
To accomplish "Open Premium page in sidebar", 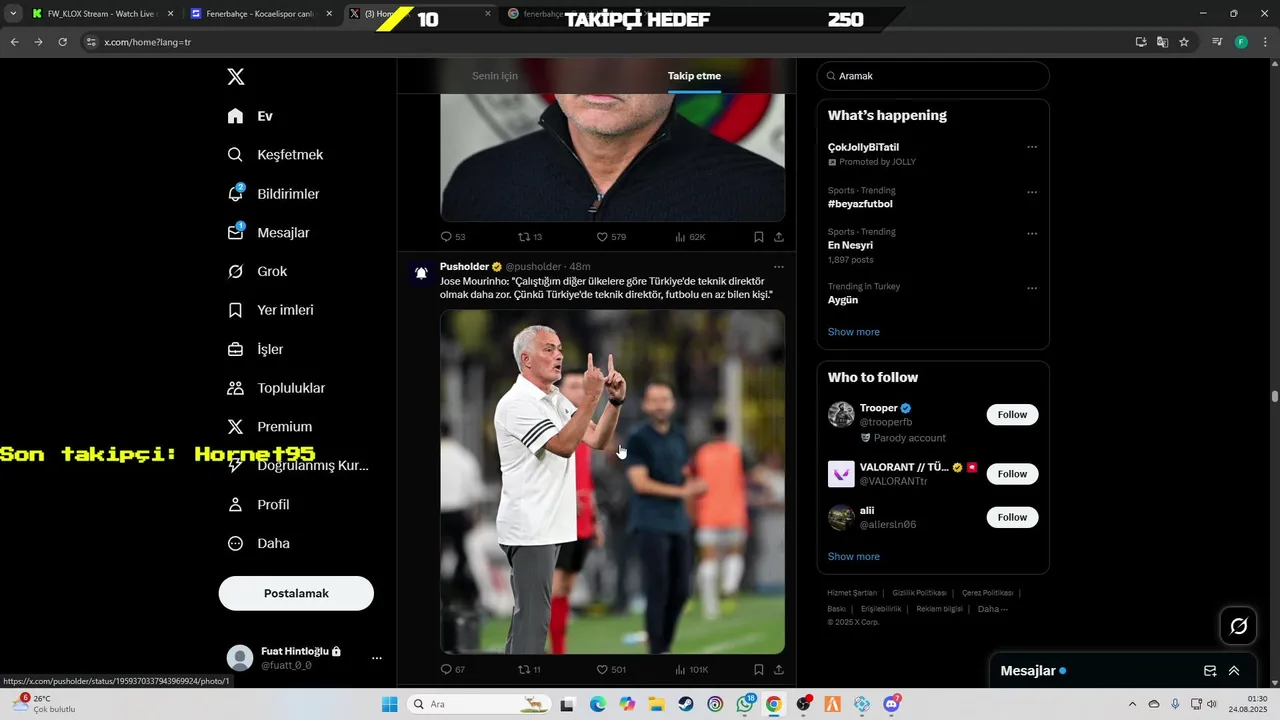I will tap(270, 427).
